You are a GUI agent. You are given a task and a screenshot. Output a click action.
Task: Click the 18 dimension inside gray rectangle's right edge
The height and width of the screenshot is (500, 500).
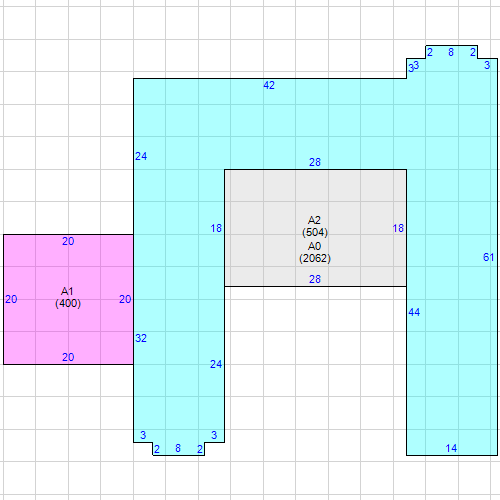[x=398, y=228]
